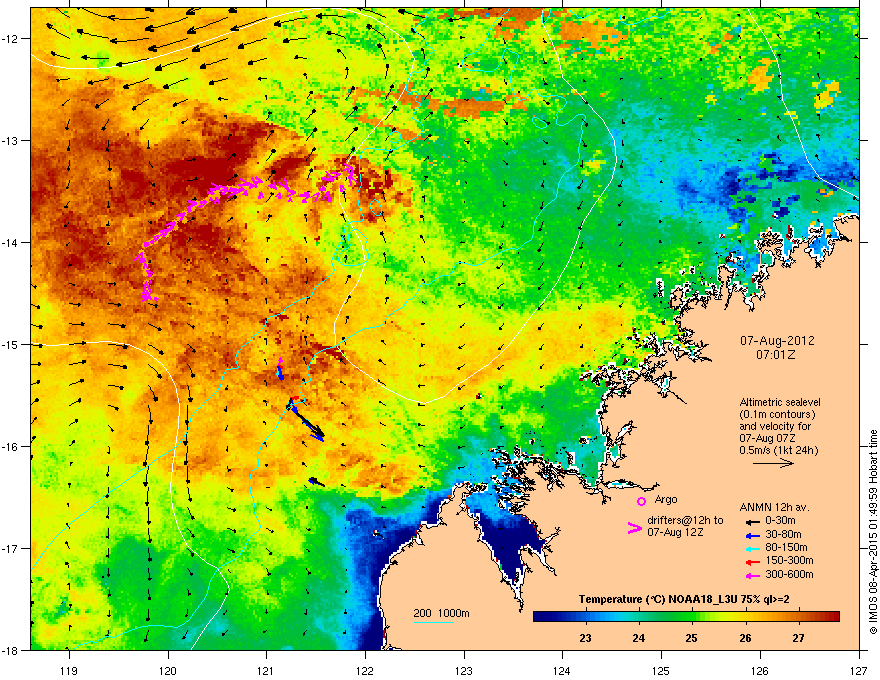
Task: Click the date text '07-Aug-2012'
Action: (x=777, y=341)
